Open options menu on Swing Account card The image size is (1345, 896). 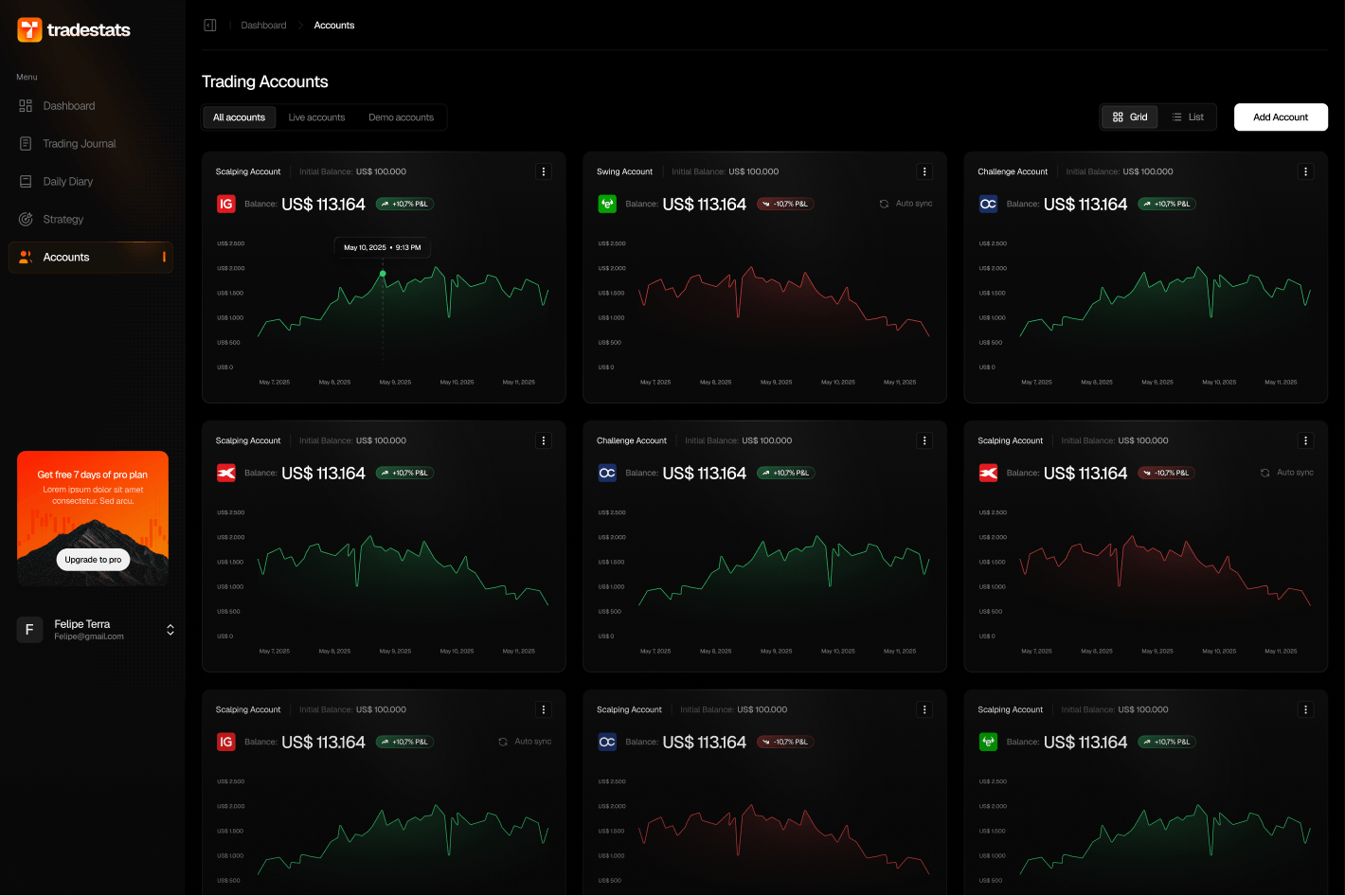pyautogui.click(x=924, y=171)
